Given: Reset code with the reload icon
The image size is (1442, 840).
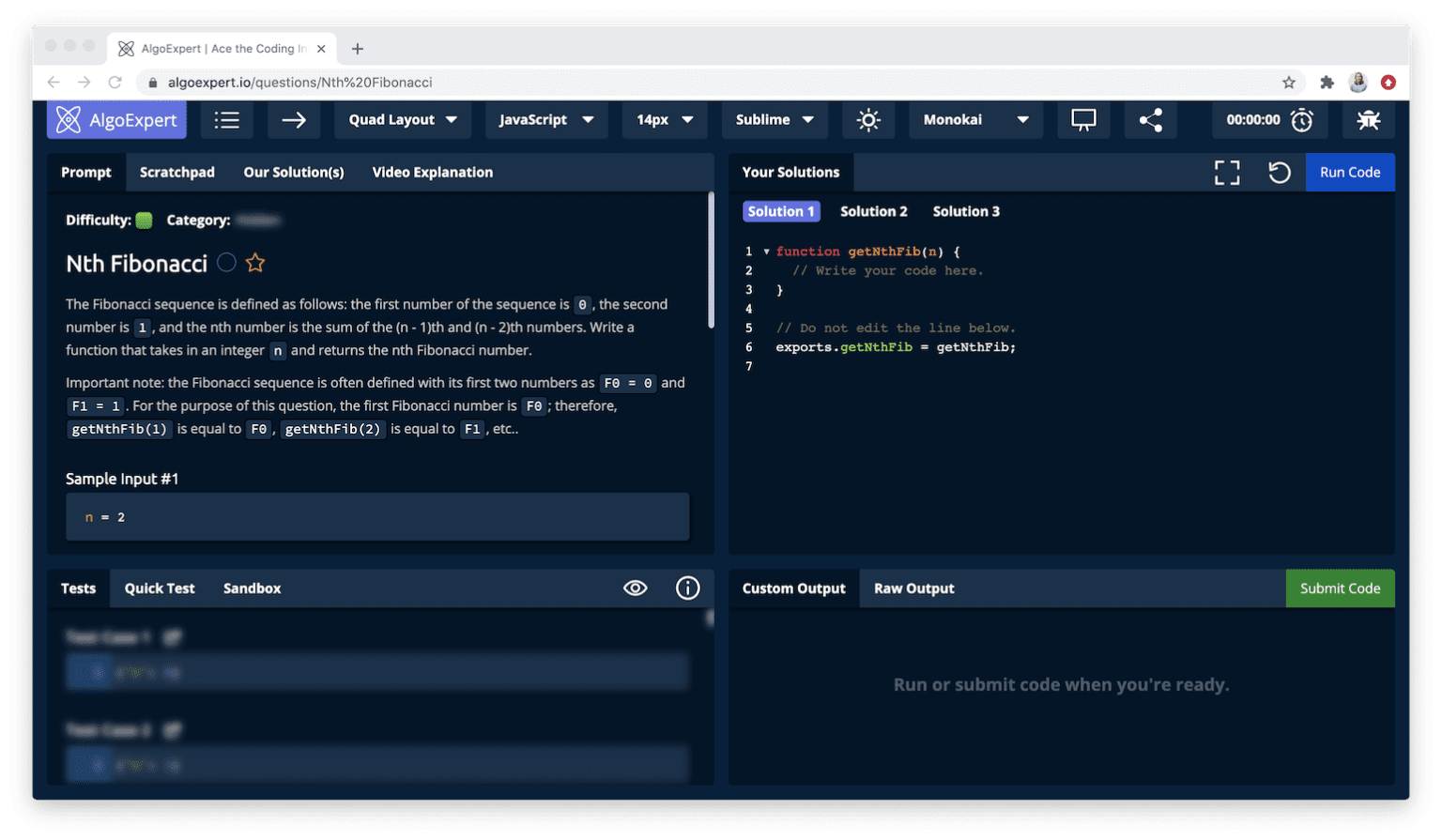Looking at the screenshot, I should [1279, 173].
